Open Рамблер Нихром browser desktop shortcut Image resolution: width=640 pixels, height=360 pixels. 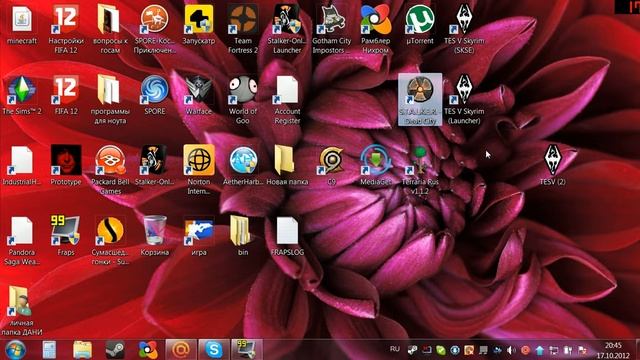[376, 29]
